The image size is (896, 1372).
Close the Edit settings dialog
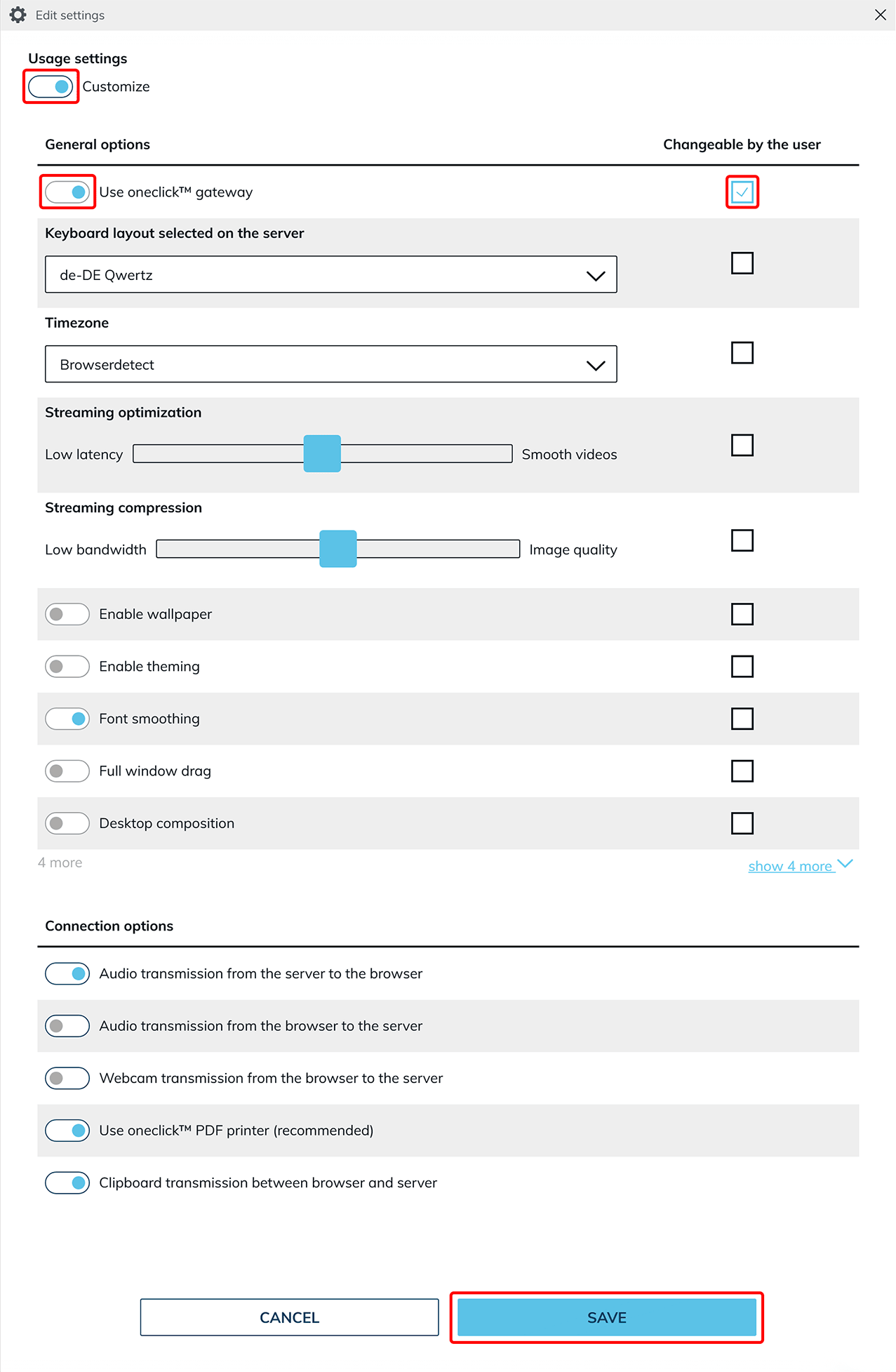click(880, 15)
